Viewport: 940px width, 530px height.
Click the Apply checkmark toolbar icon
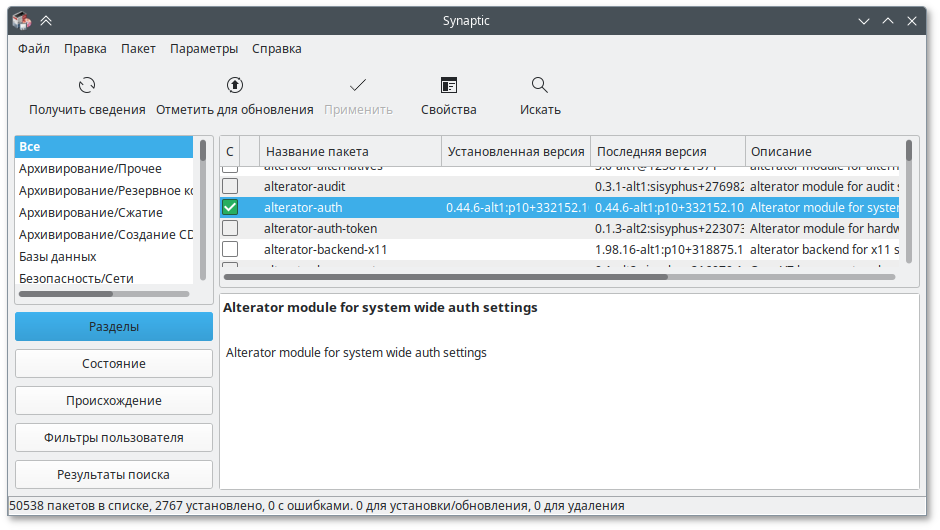pyautogui.click(x=357, y=86)
